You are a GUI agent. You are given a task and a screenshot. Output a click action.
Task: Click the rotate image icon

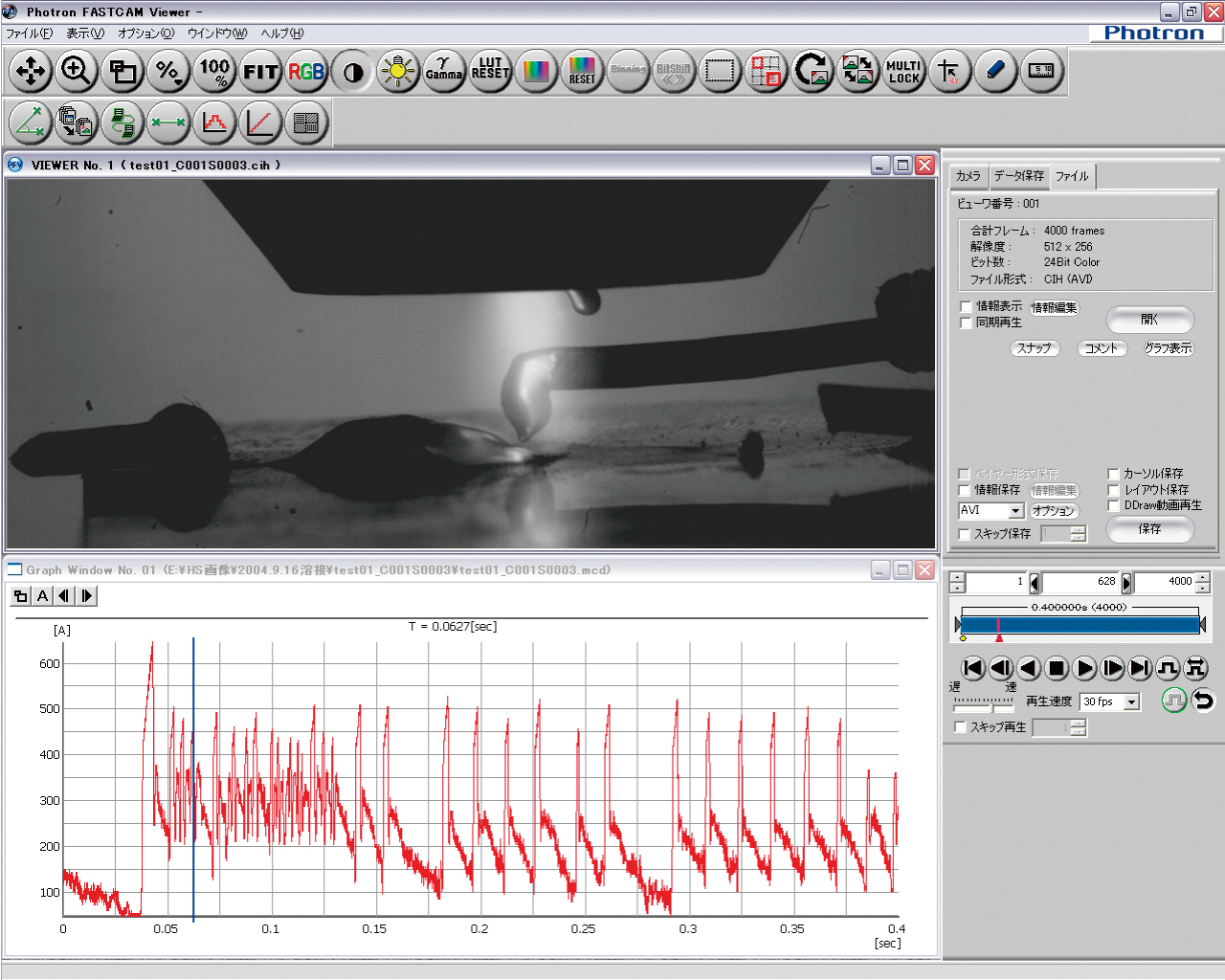click(x=812, y=72)
